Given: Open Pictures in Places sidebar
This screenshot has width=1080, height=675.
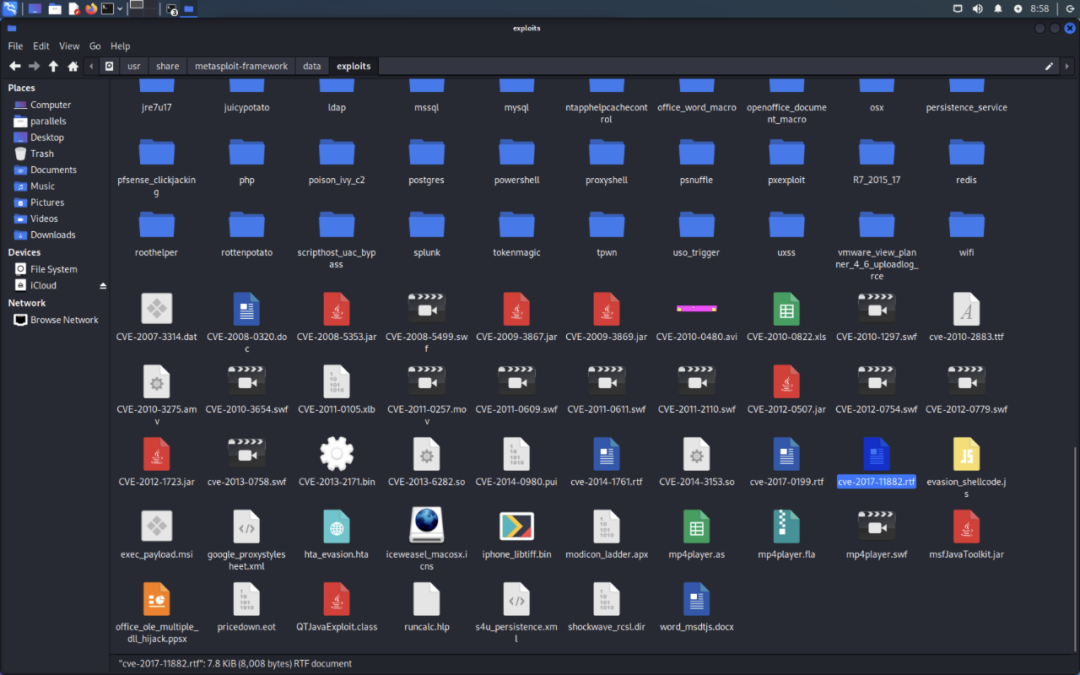Looking at the screenshot, I should (47, 202).
